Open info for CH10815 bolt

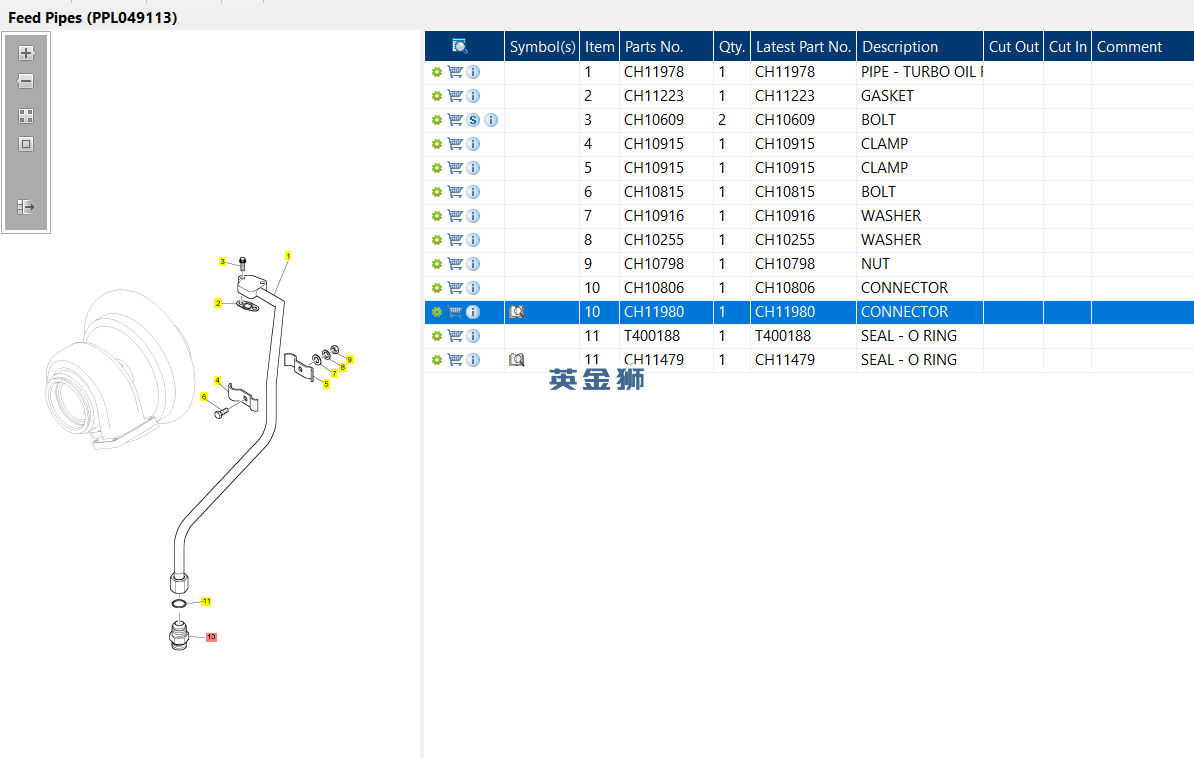click(473, 192)
